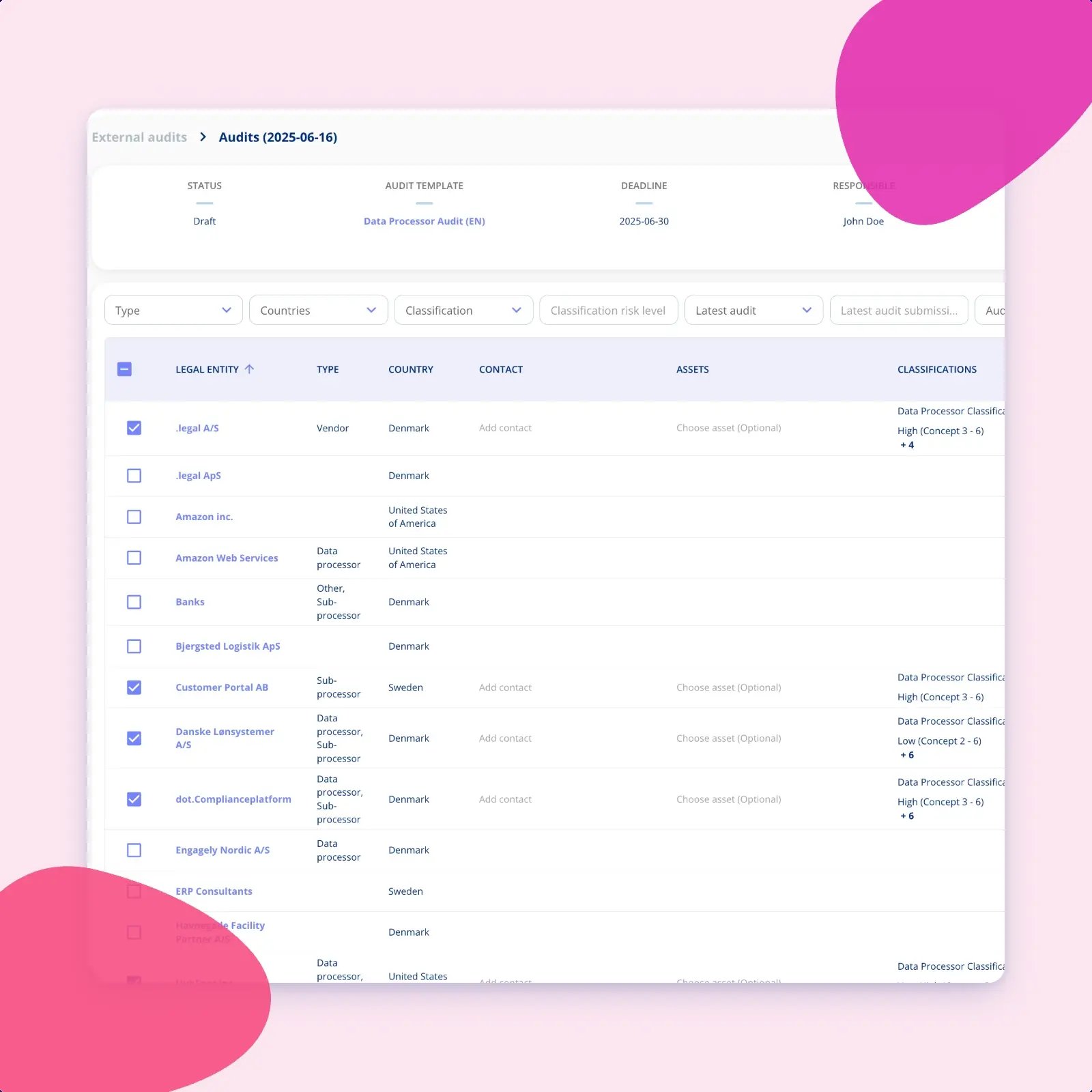Uncheck the dot.Complianceplatform checkbox
The height and width of the screenshot is (1092, 1092).
tap(134, 799)
